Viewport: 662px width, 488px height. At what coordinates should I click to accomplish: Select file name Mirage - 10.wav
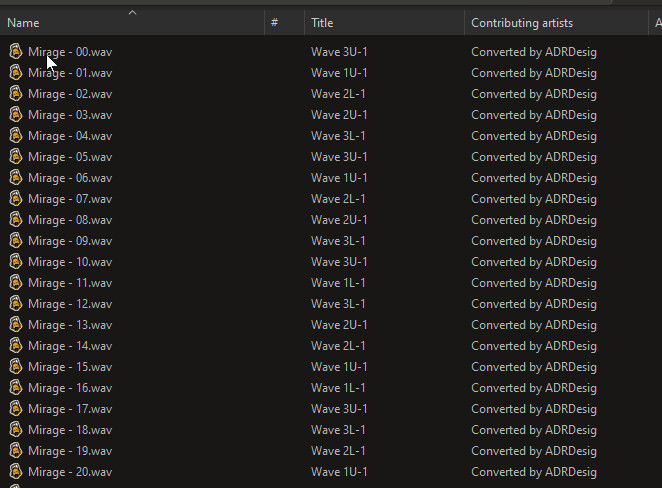(70, 262)
